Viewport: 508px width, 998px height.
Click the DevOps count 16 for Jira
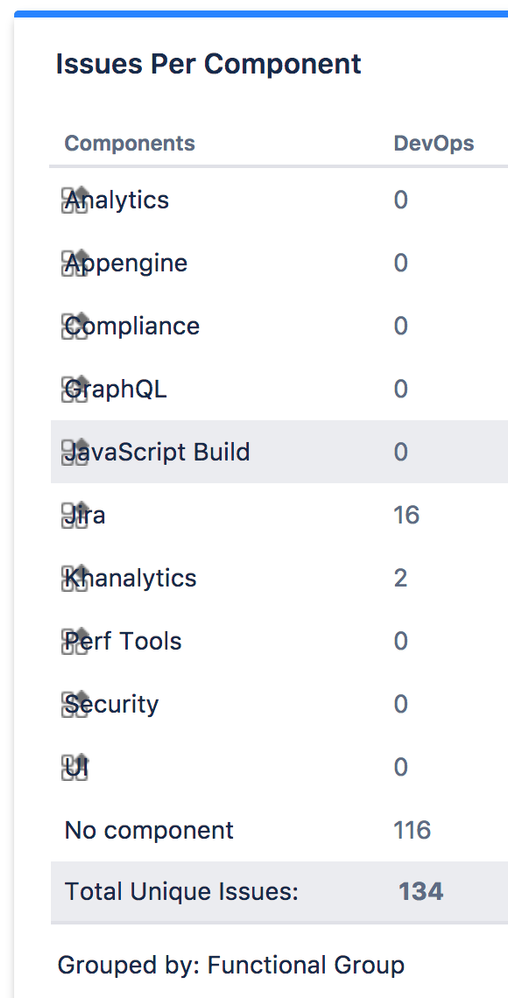coord(407,515)
